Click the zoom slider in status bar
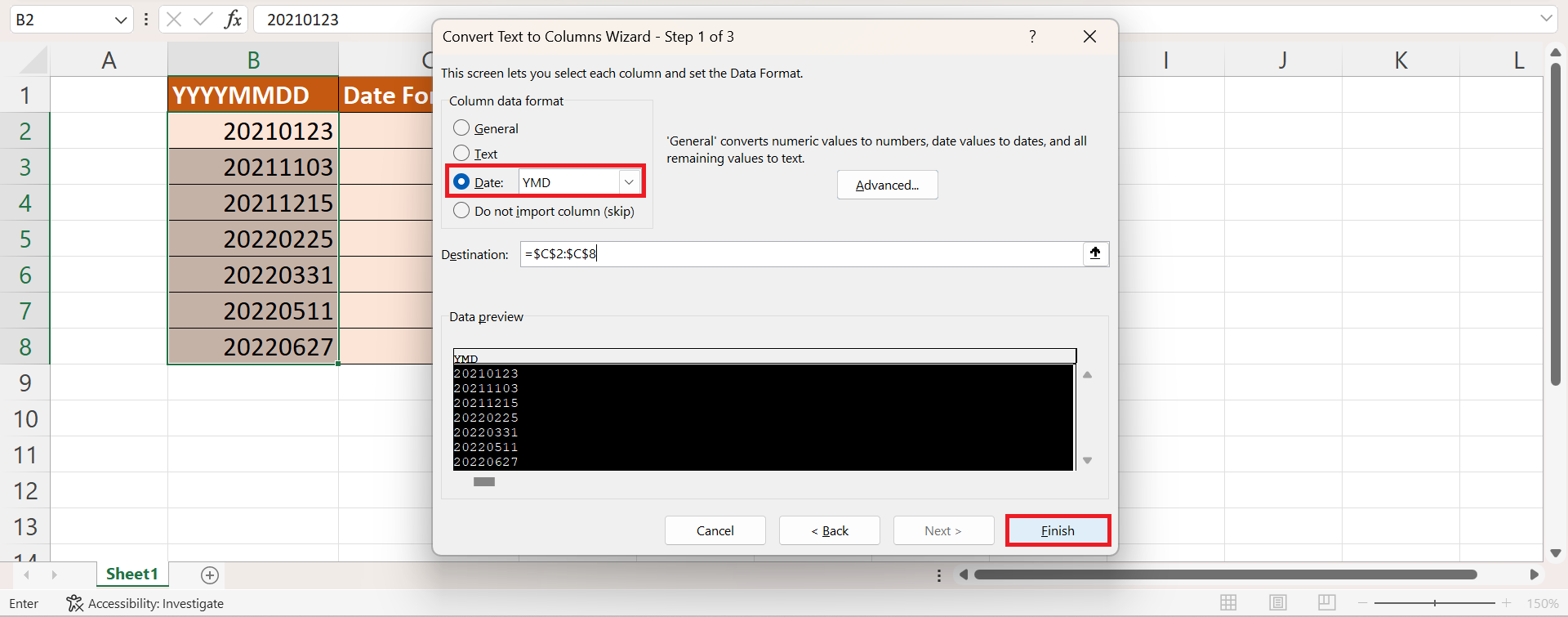This screenshot has height=617, width=1568. click(x=1434, y=603)
